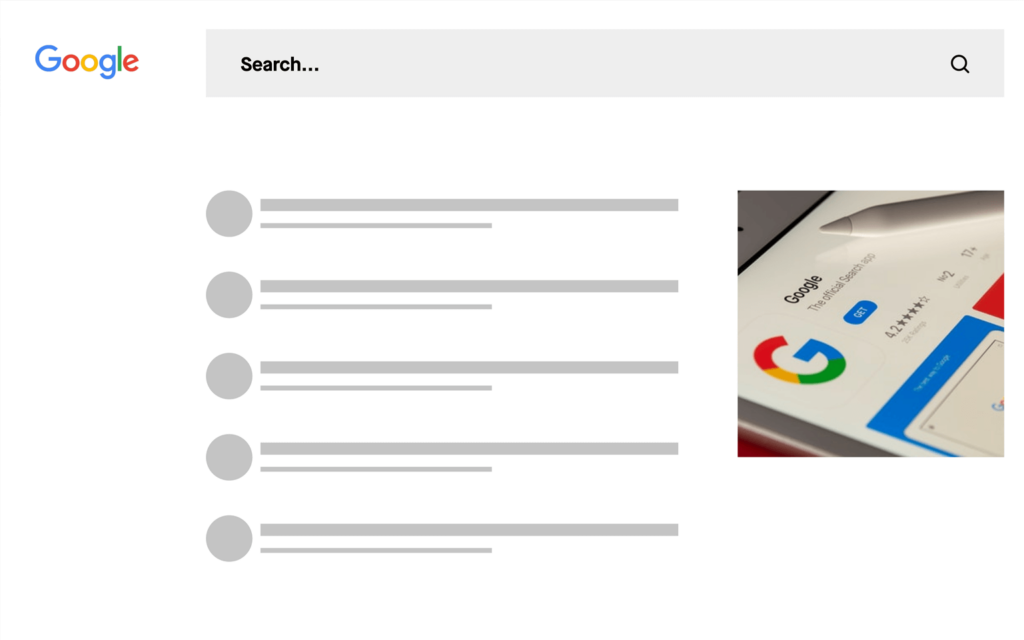
Task: Open the second result's title bar
Action: pyautogui.click(x=469, y=286)
